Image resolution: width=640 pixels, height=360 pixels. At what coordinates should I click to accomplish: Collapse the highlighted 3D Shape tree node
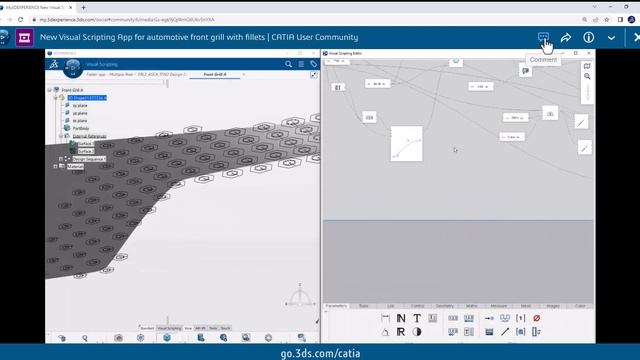[x=56, y=98]
